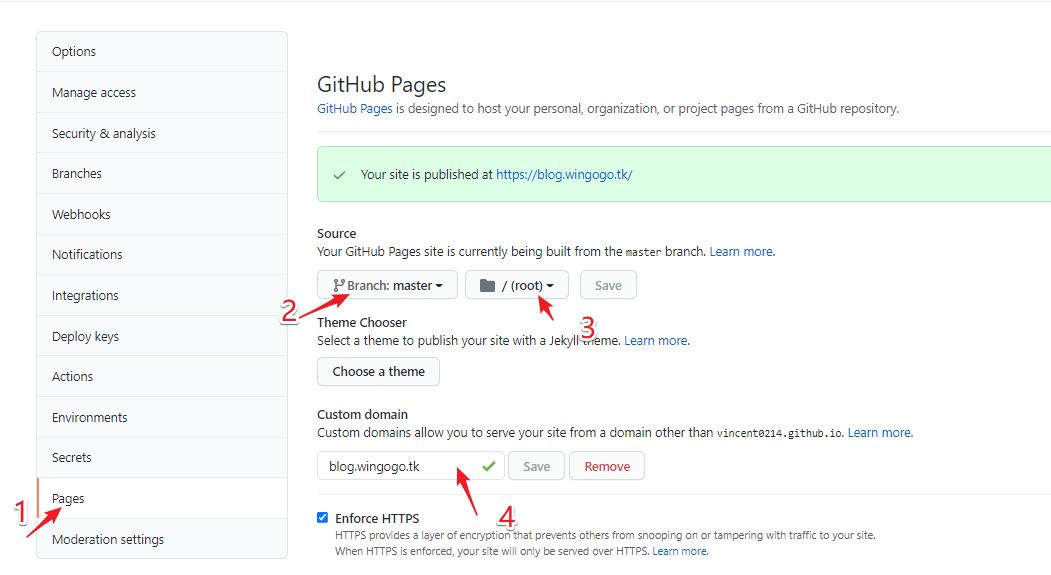The height and width of the screenshot is (575, 1051).
Task: Select Webhooks in the sidebar
Action: coord(81,214)
